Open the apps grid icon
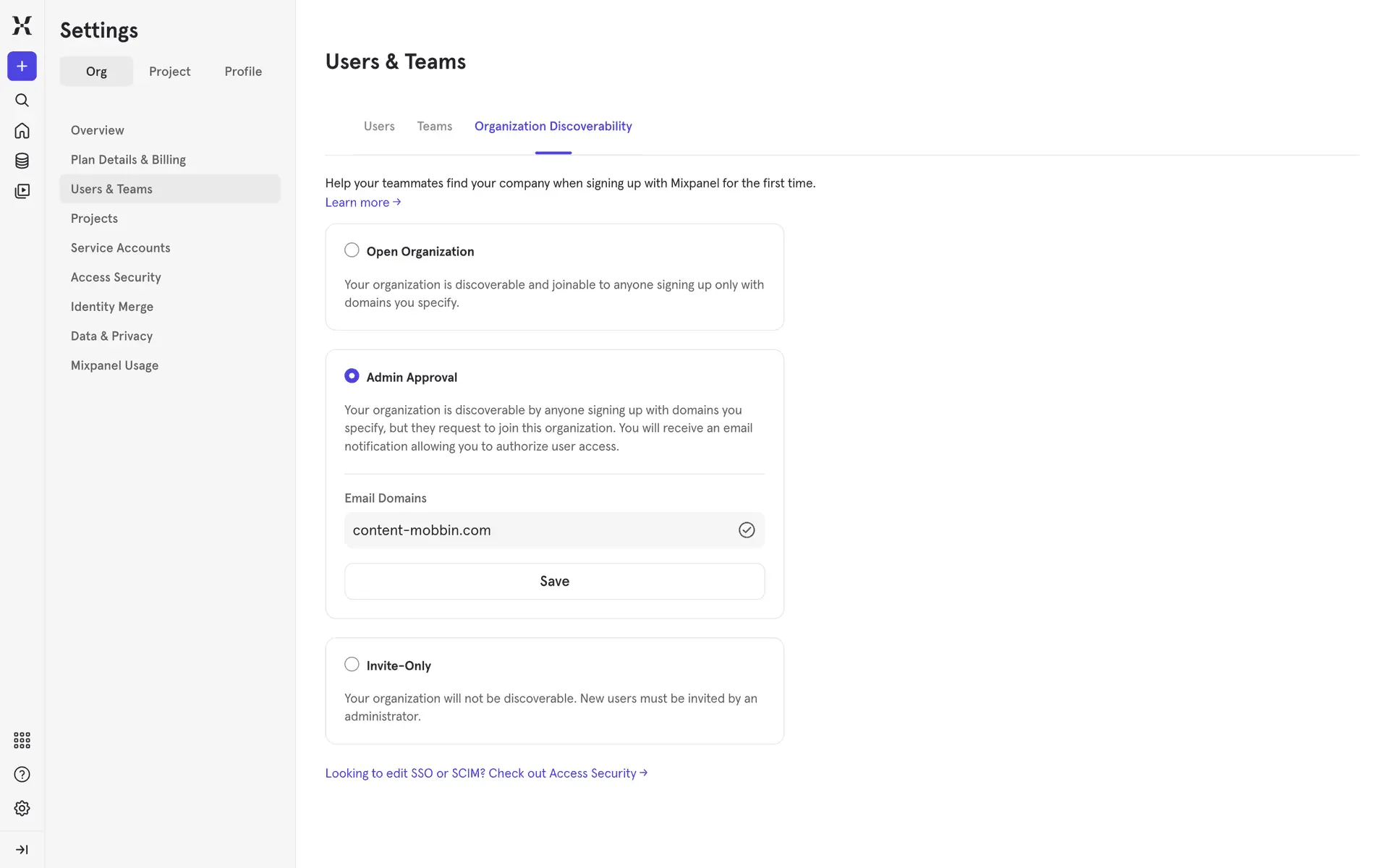Screen dimensions: 1389x868 pos(22,740)
